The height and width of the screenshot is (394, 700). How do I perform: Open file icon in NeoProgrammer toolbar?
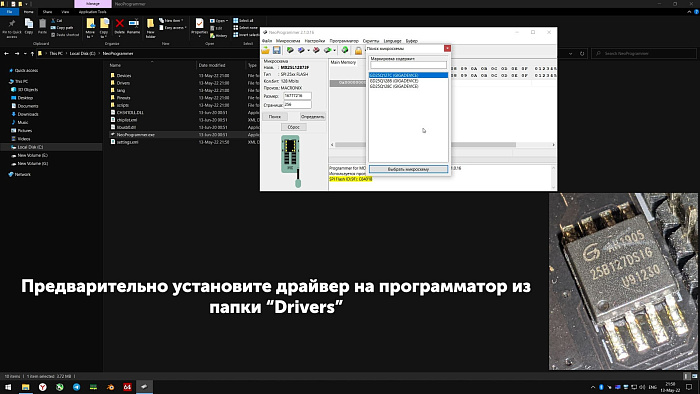[266, 50]
